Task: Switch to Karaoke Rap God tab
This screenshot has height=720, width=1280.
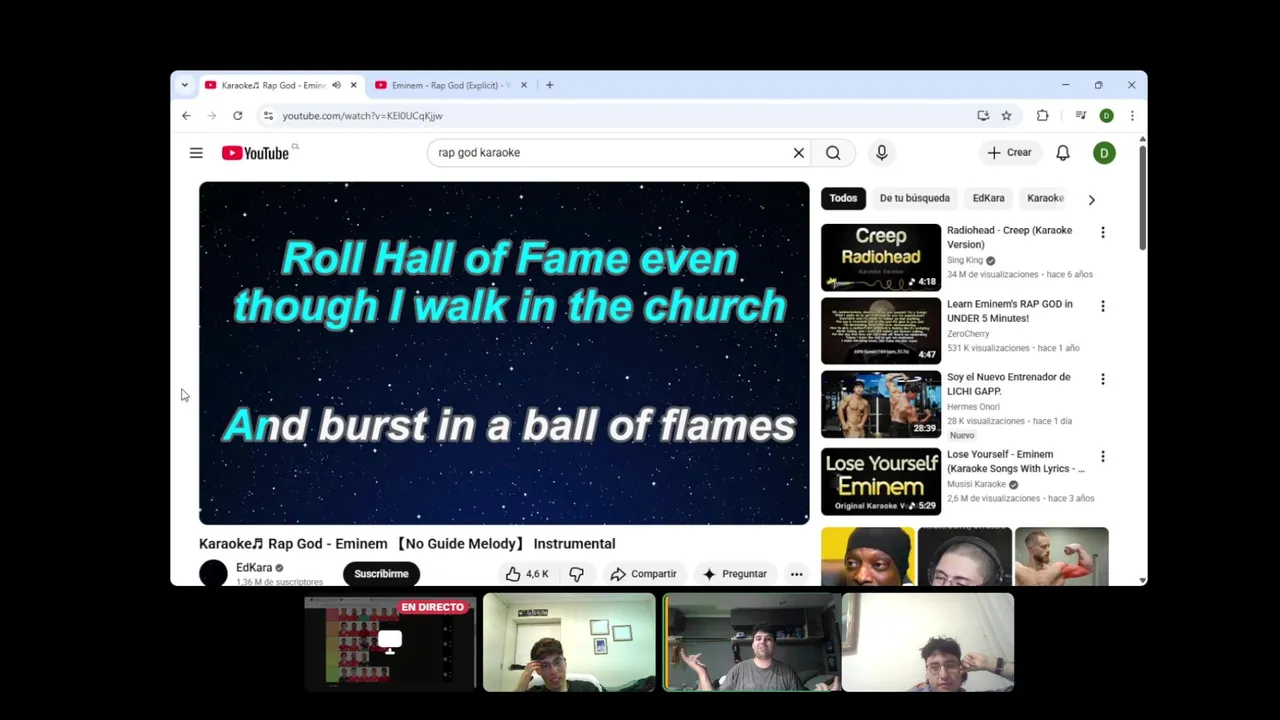Action: 272,85
